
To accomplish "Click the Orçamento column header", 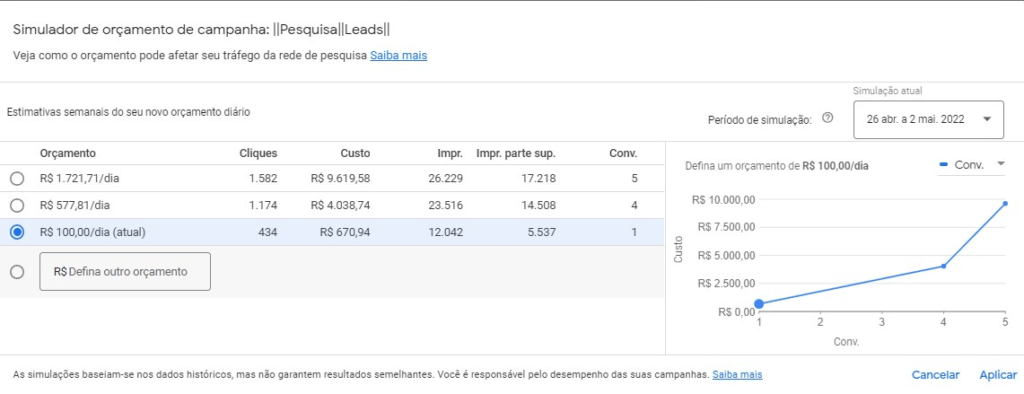I will tap(68, 154).
